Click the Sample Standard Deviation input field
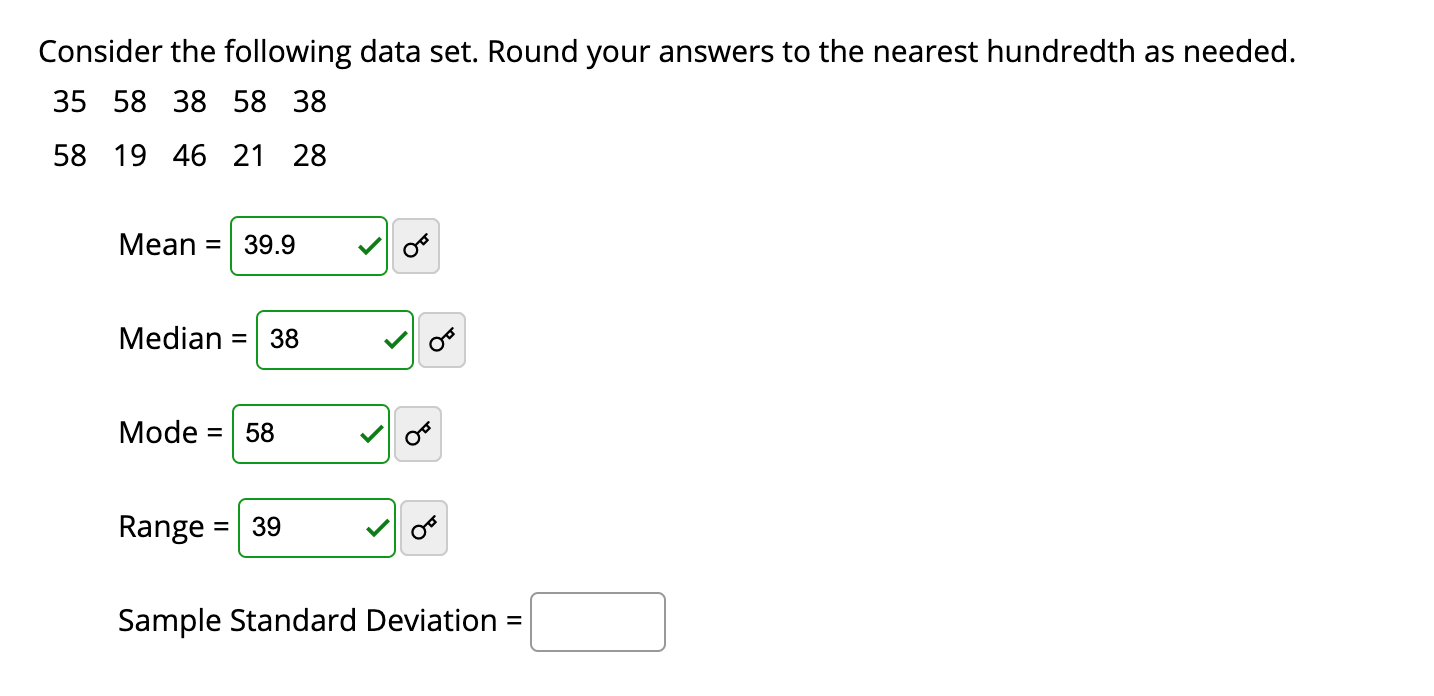 (x=597, y=621)
